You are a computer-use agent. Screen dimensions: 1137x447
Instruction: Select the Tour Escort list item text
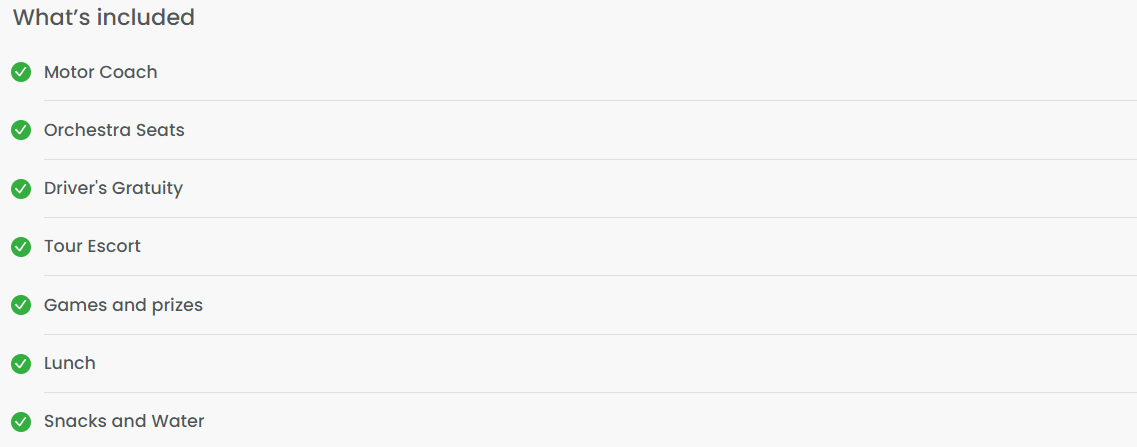tap(92, 247)
